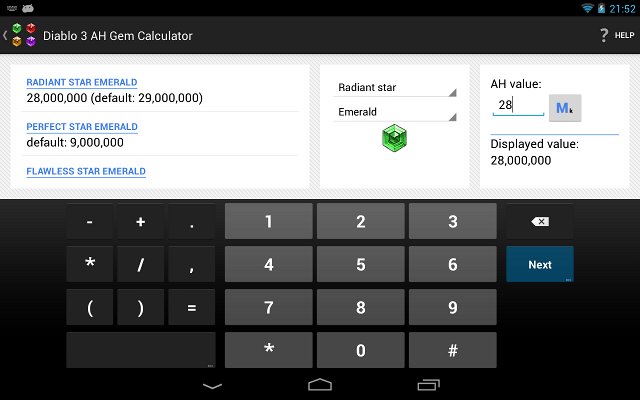
Task: Select the displayed value 28,000,000
Action: [521, 160]
